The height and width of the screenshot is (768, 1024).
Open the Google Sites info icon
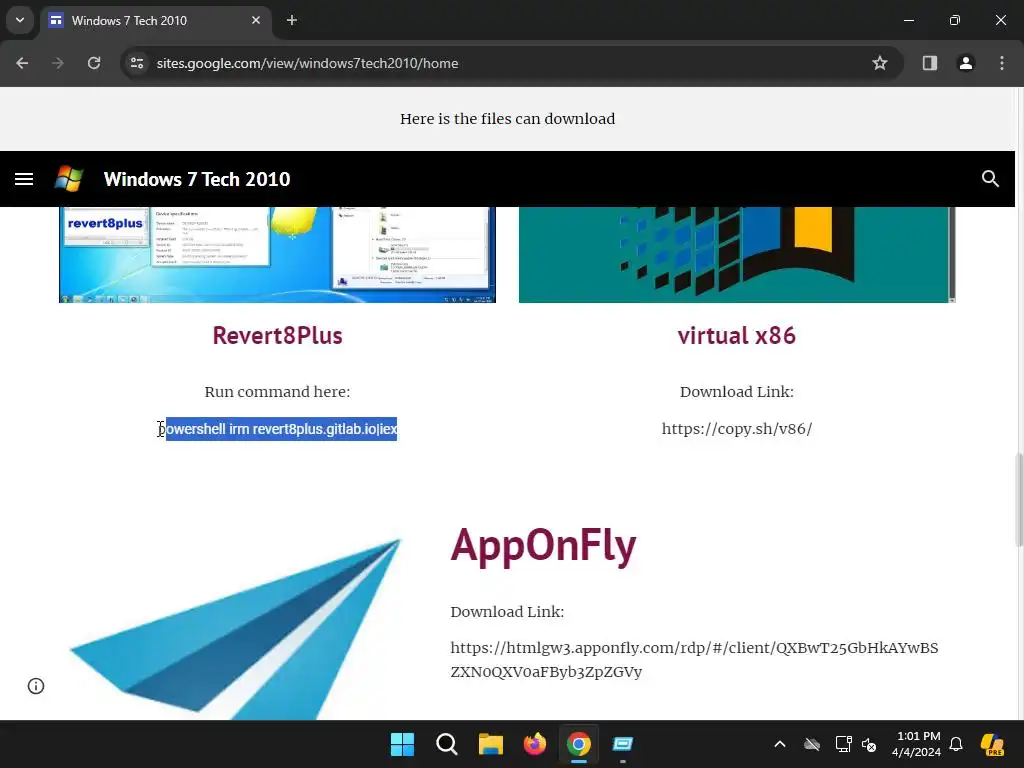point(36,686)
